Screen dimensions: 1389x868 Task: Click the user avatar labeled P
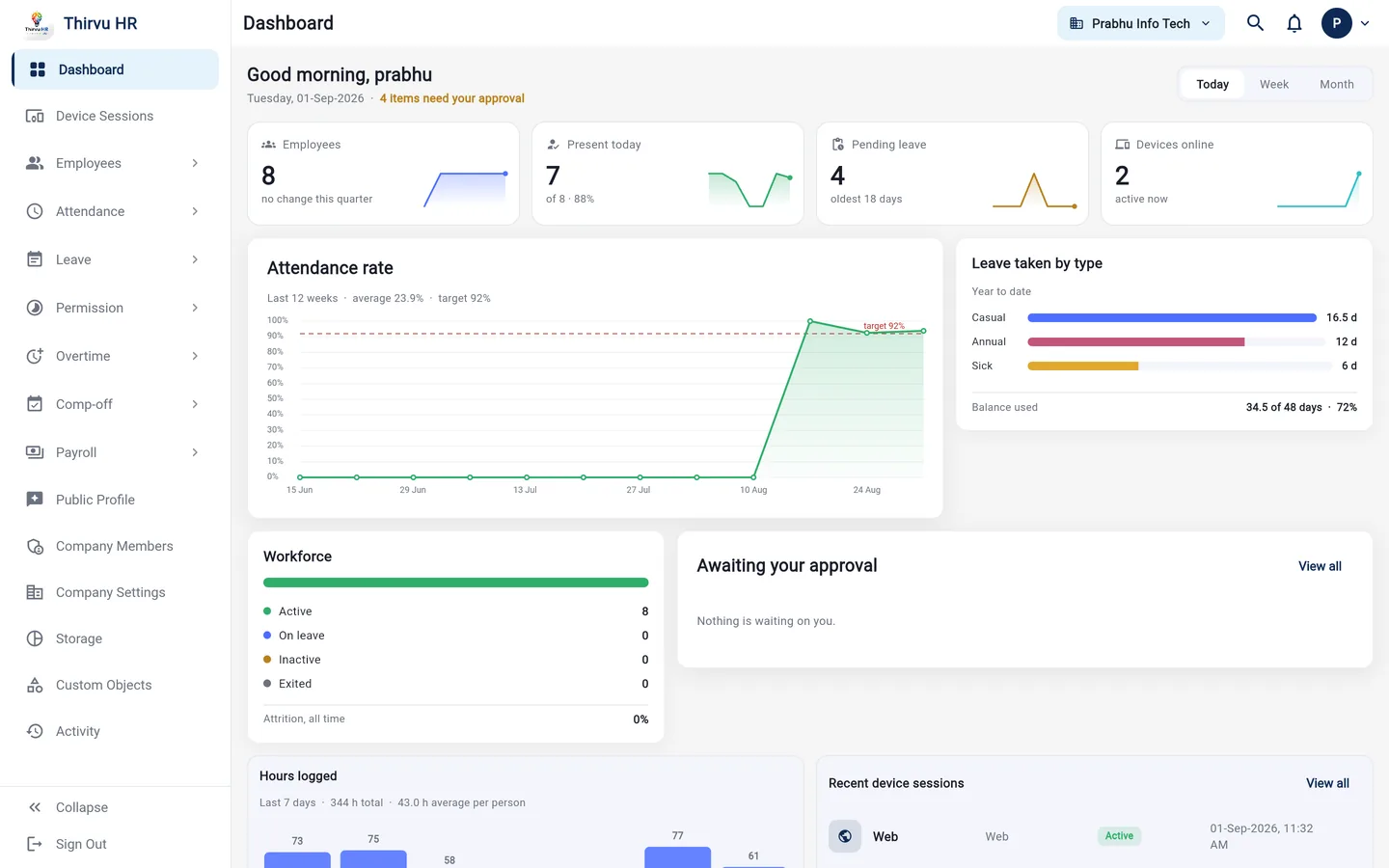pyautogui.click(x=1336, y=23)
